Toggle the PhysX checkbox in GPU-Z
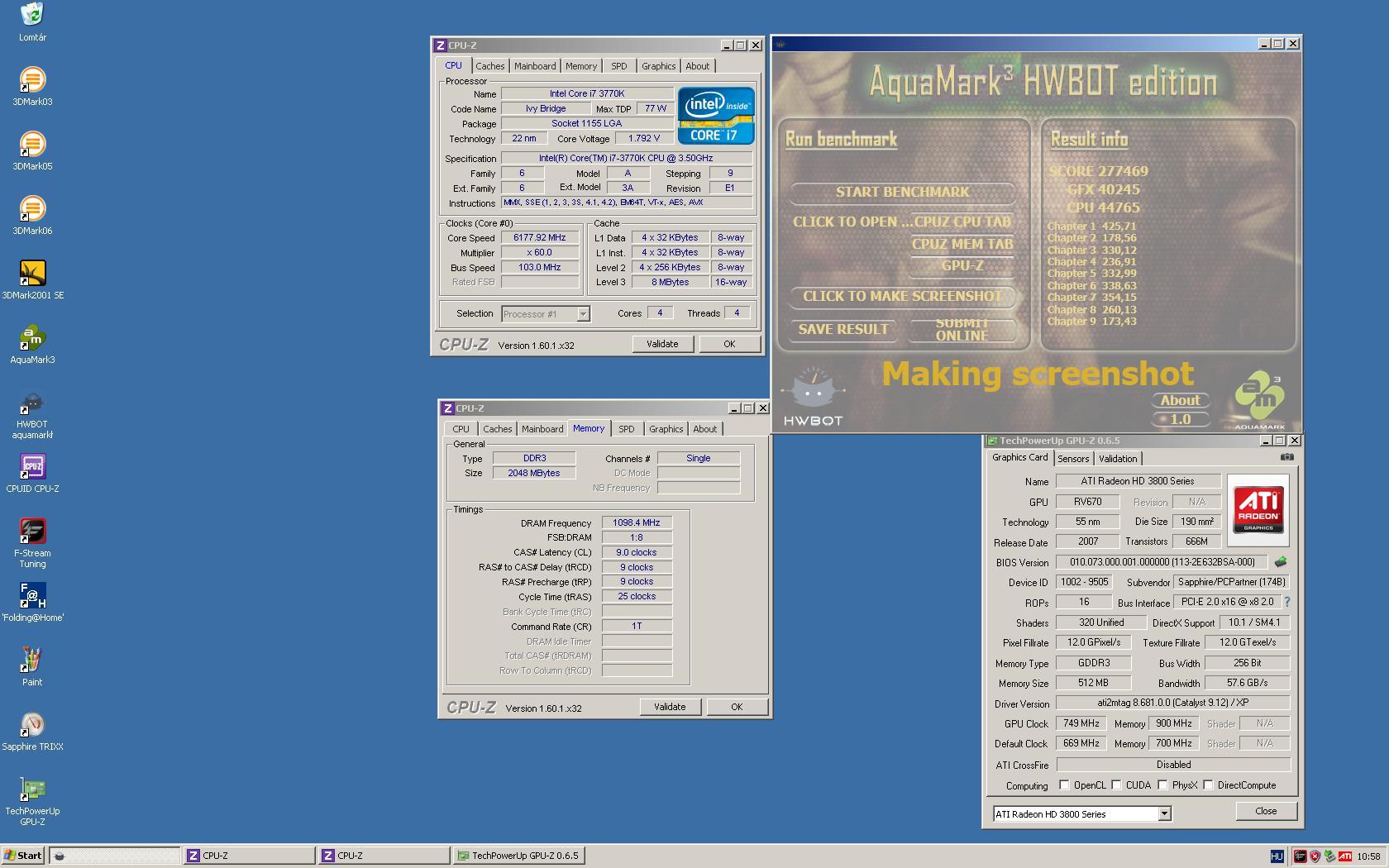This screenshot has height=868, width=1389. 1162,785
